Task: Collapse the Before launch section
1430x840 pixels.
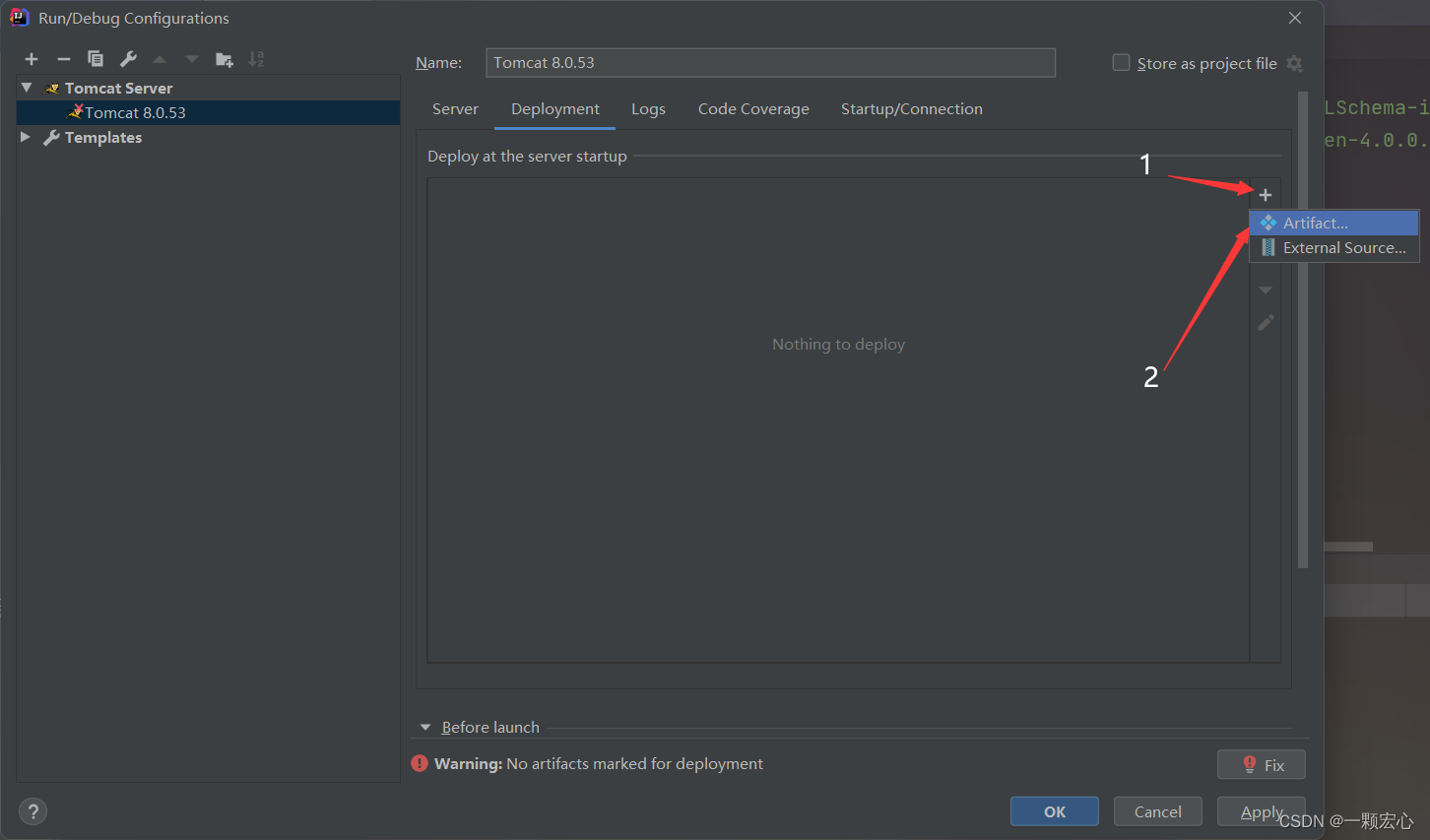Action: click(425, 727)
